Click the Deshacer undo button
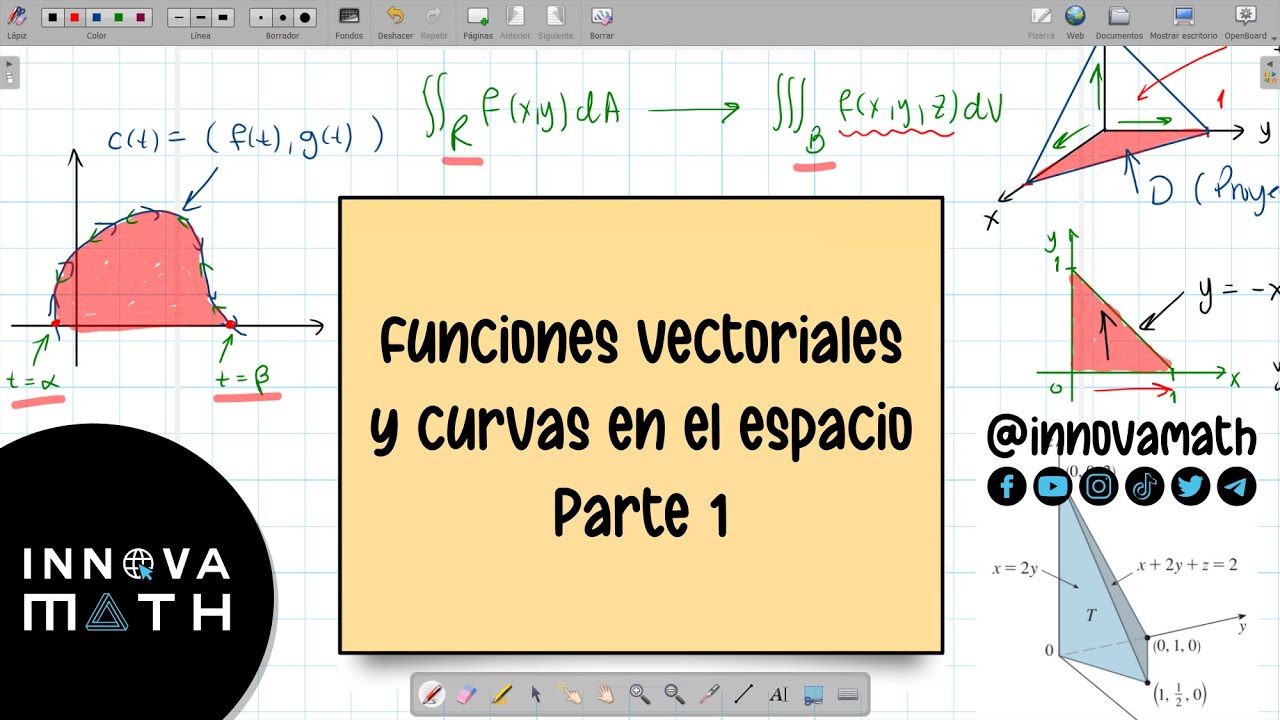 [395, 22]
